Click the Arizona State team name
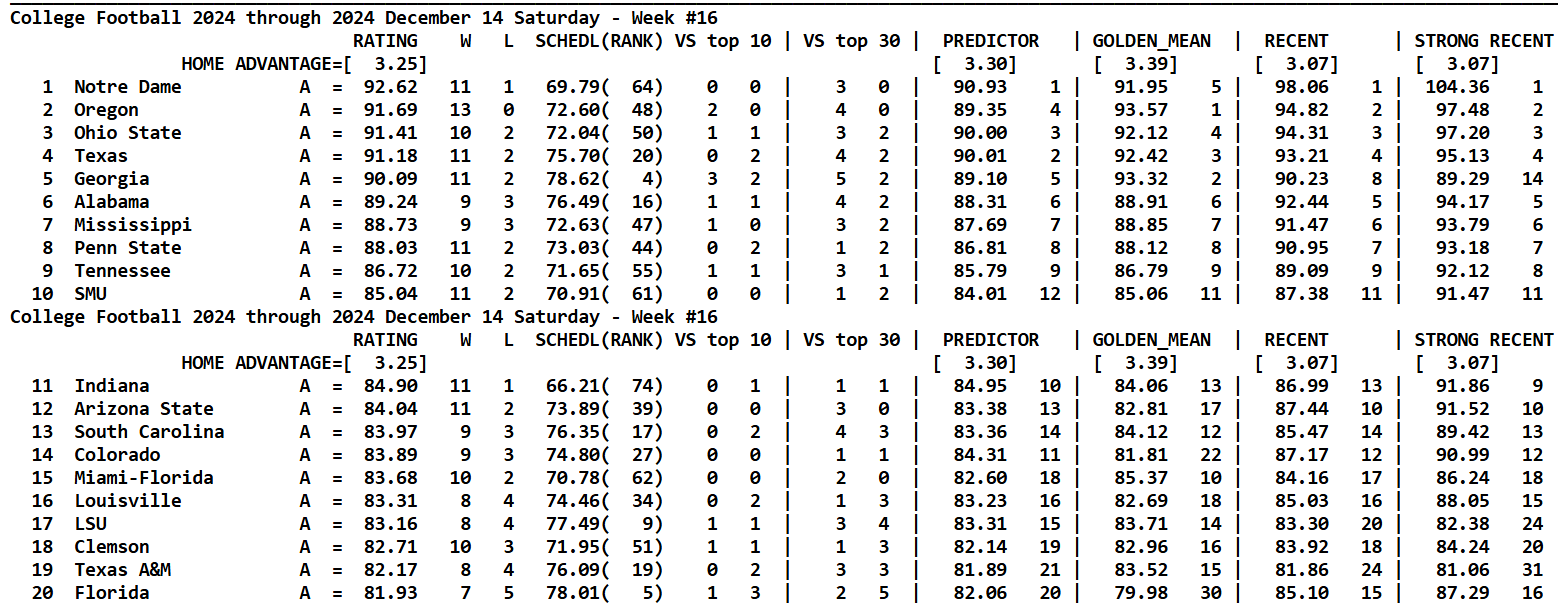The height and width of the screenshot is (606, 1558). [144, 409]
